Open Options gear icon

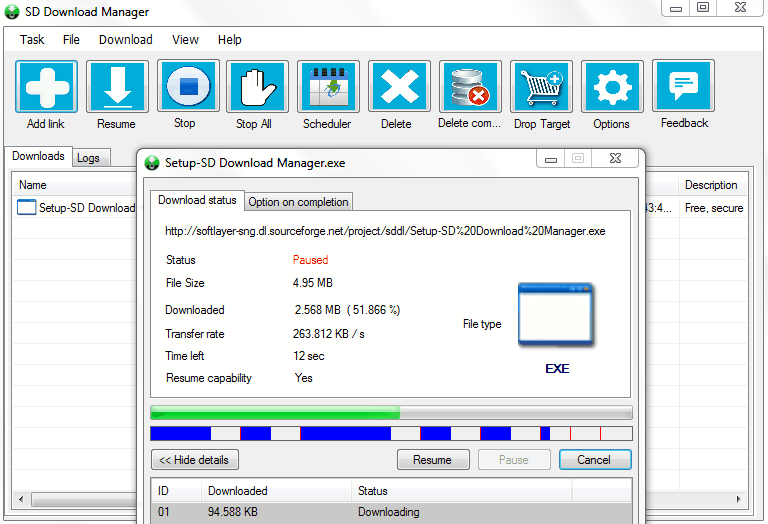pyautogui.click(x=612, y=87)
